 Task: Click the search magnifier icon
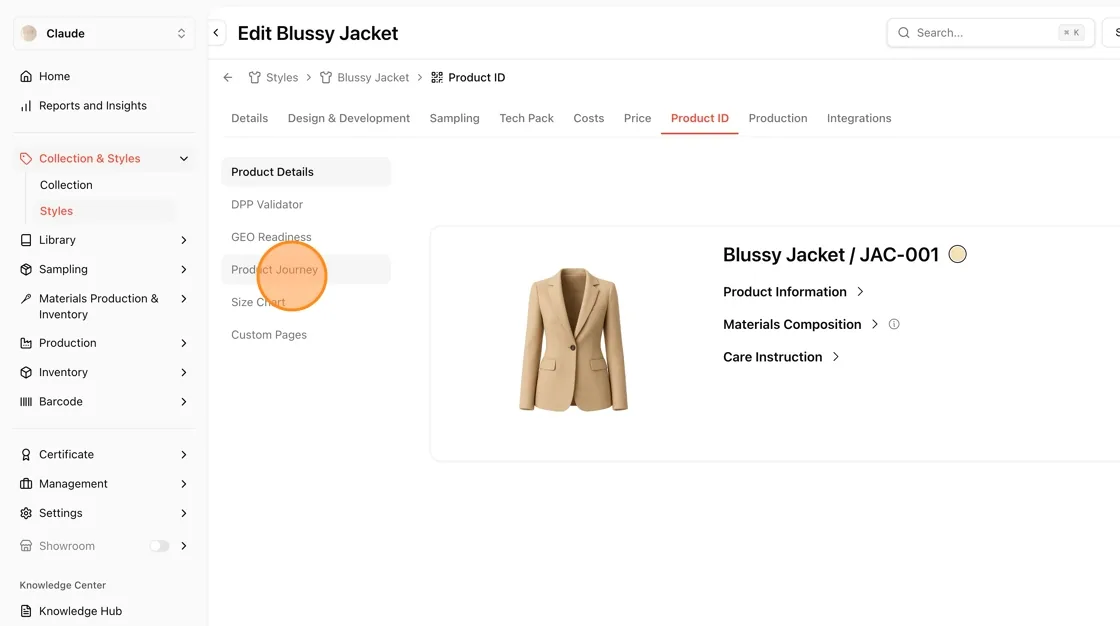[904, 33]
